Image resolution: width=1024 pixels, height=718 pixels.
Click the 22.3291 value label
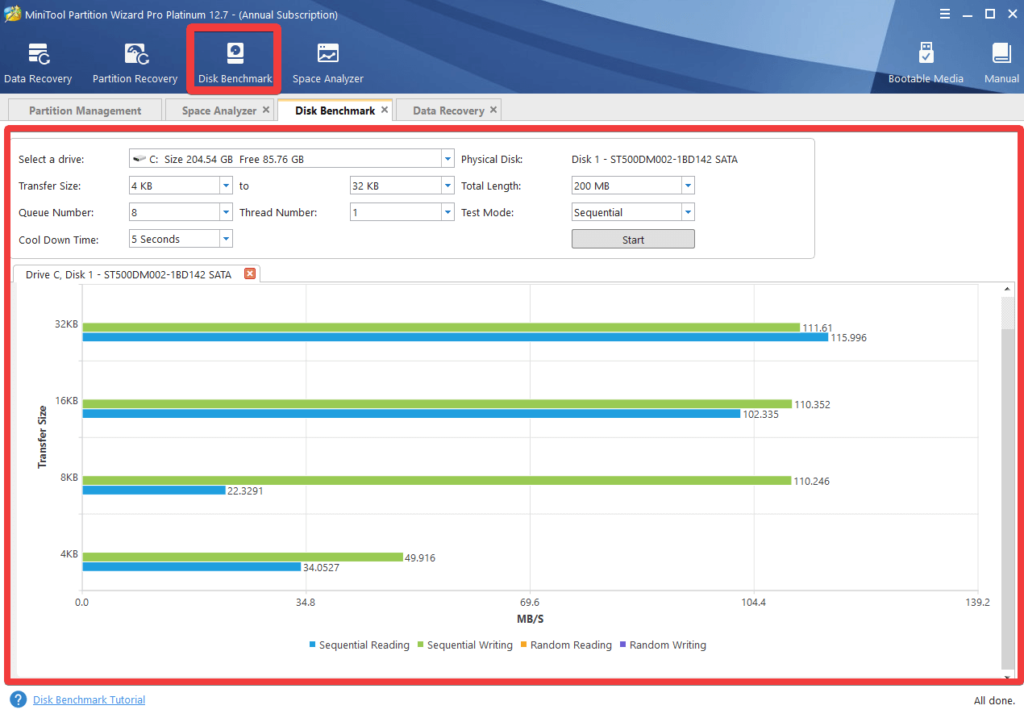tap(245, 491)
